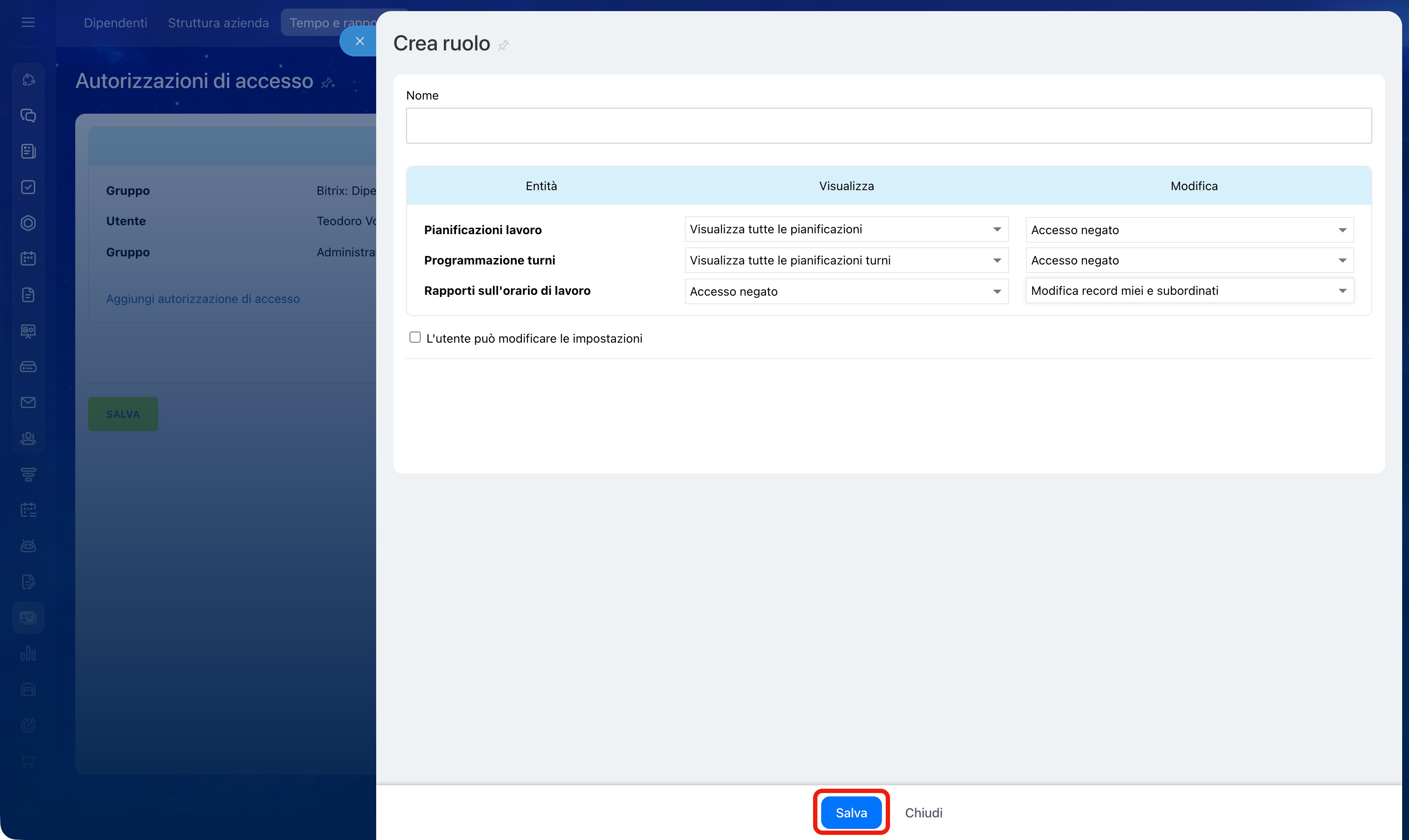Open the shopping cart sidebar icon
The width and height of the screenshot is (1409, 840).
click(x=28, y=761)
